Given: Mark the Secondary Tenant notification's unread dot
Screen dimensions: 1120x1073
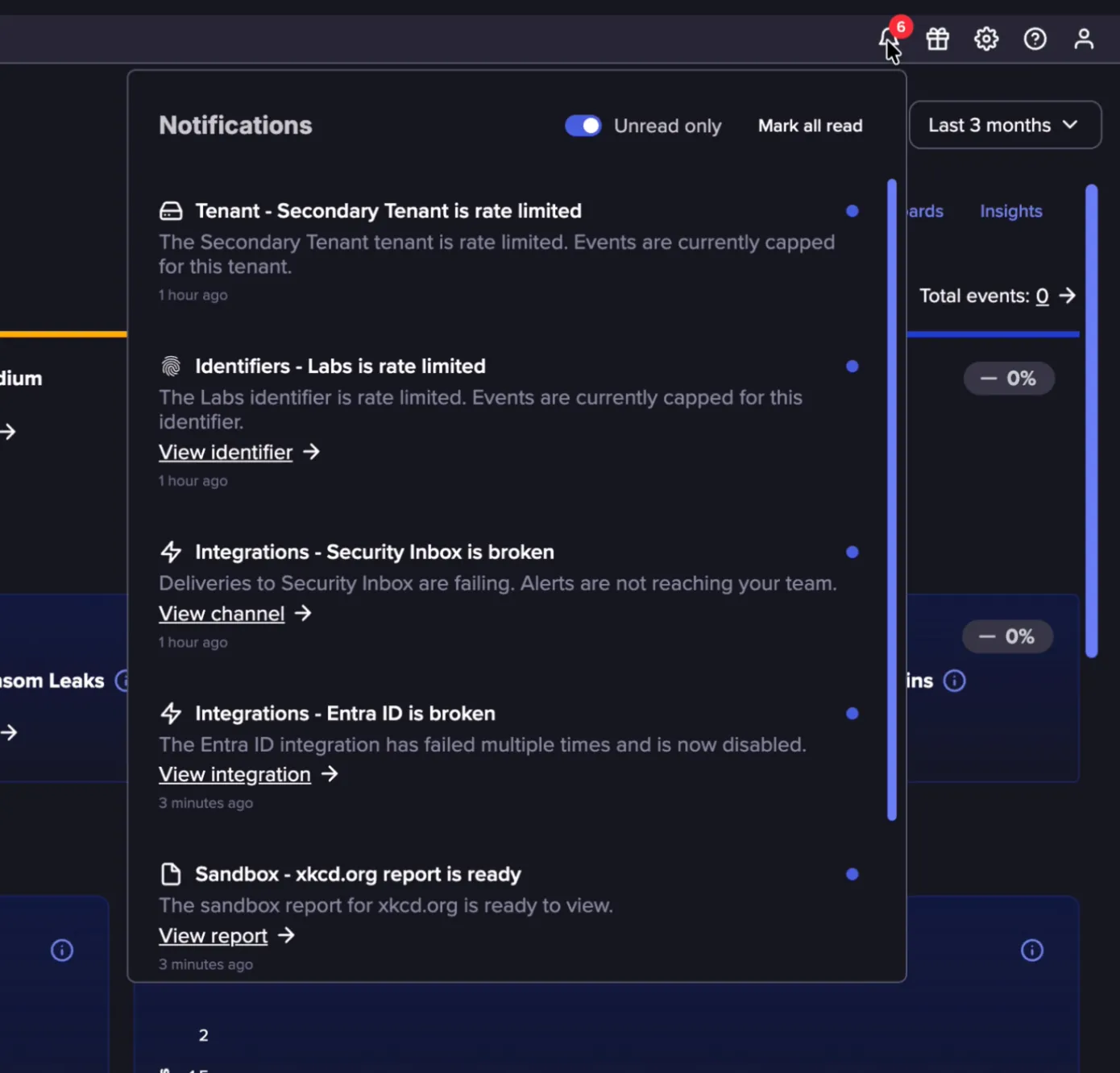Looking at the screenshot, I should click(x=852, y=211).
